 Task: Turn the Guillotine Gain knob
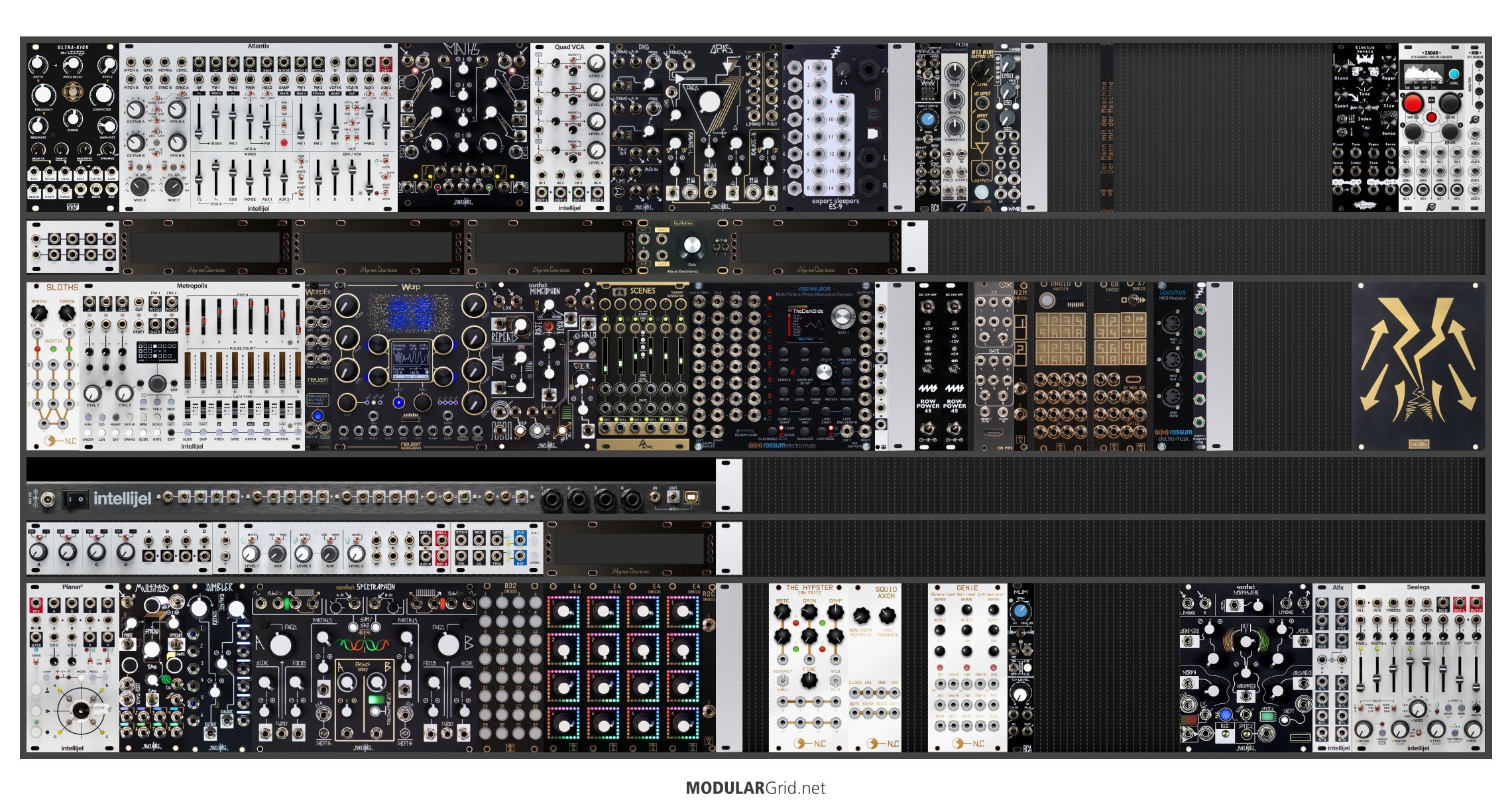[x=691, y=246]
